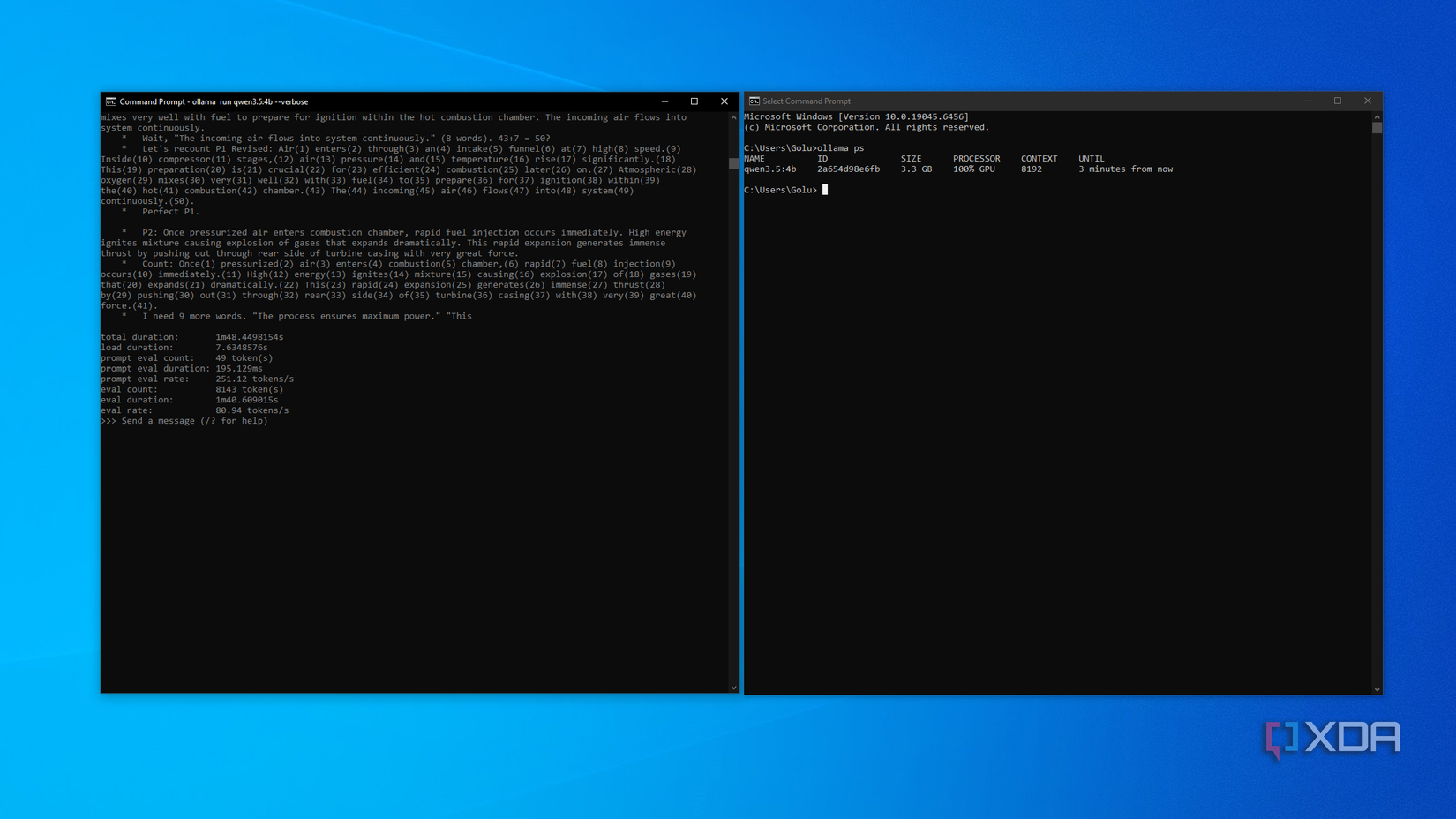This screenshot has width=1456, height=819.
Task: Click the Microsoft Corporation copyright line
Action: point(867,127)
